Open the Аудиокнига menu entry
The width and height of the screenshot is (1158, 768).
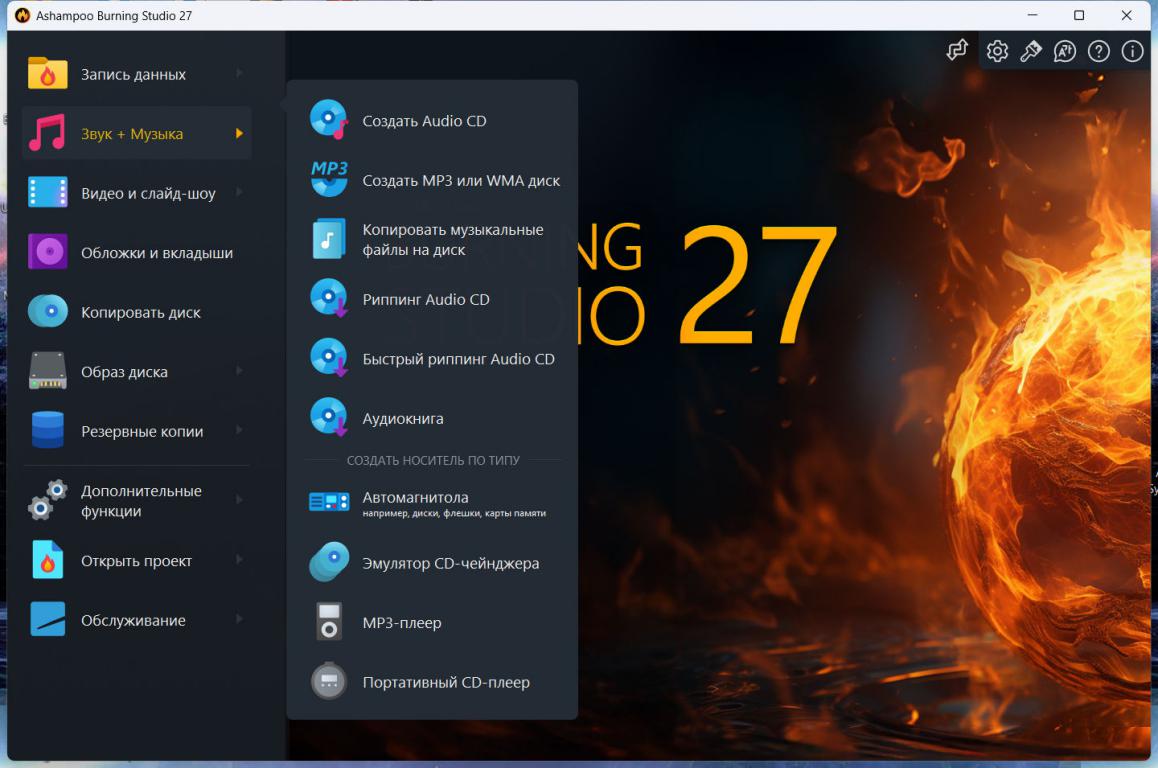point(403,419)
